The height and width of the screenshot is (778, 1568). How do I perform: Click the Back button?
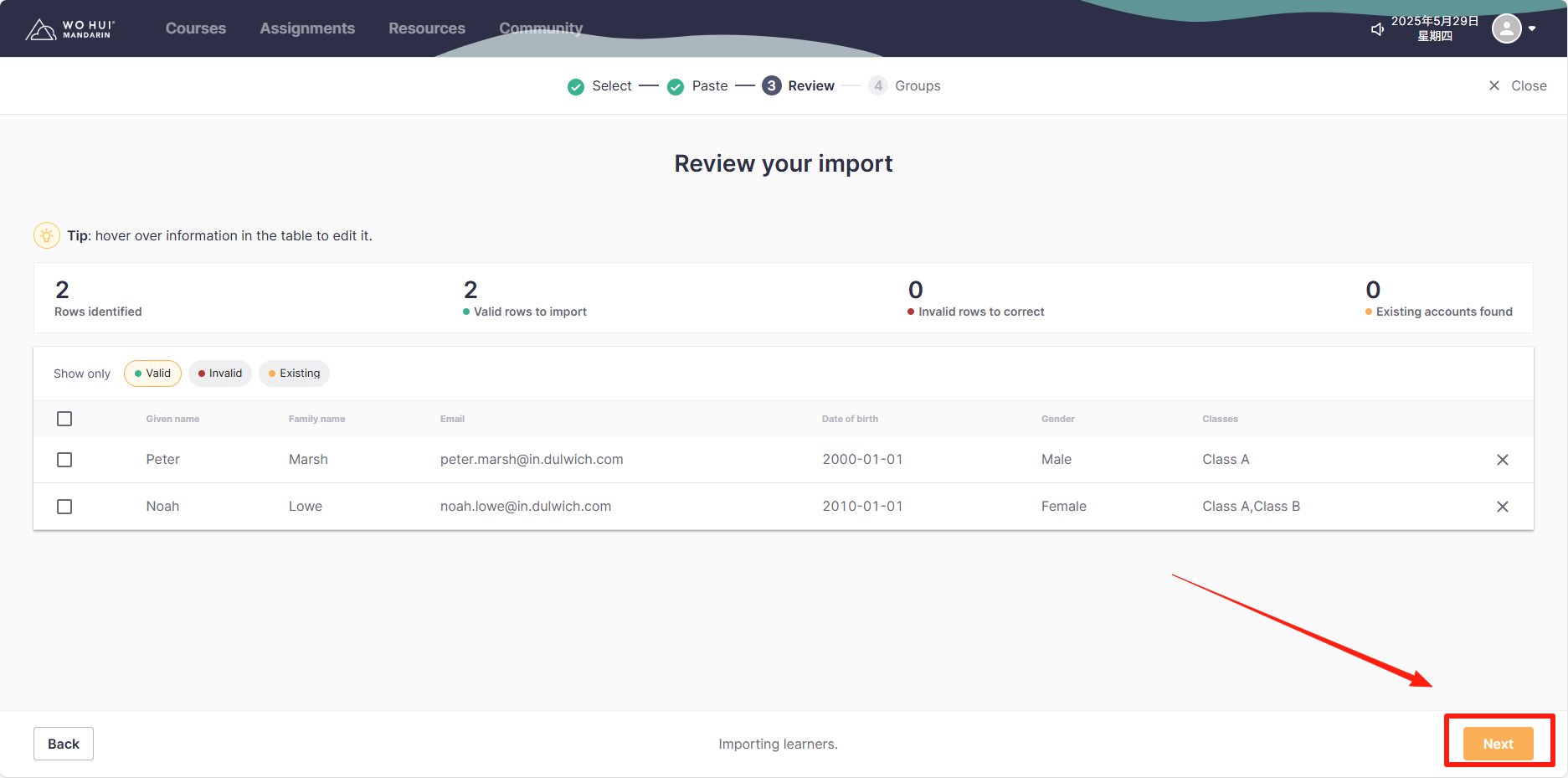click(64, 744)
